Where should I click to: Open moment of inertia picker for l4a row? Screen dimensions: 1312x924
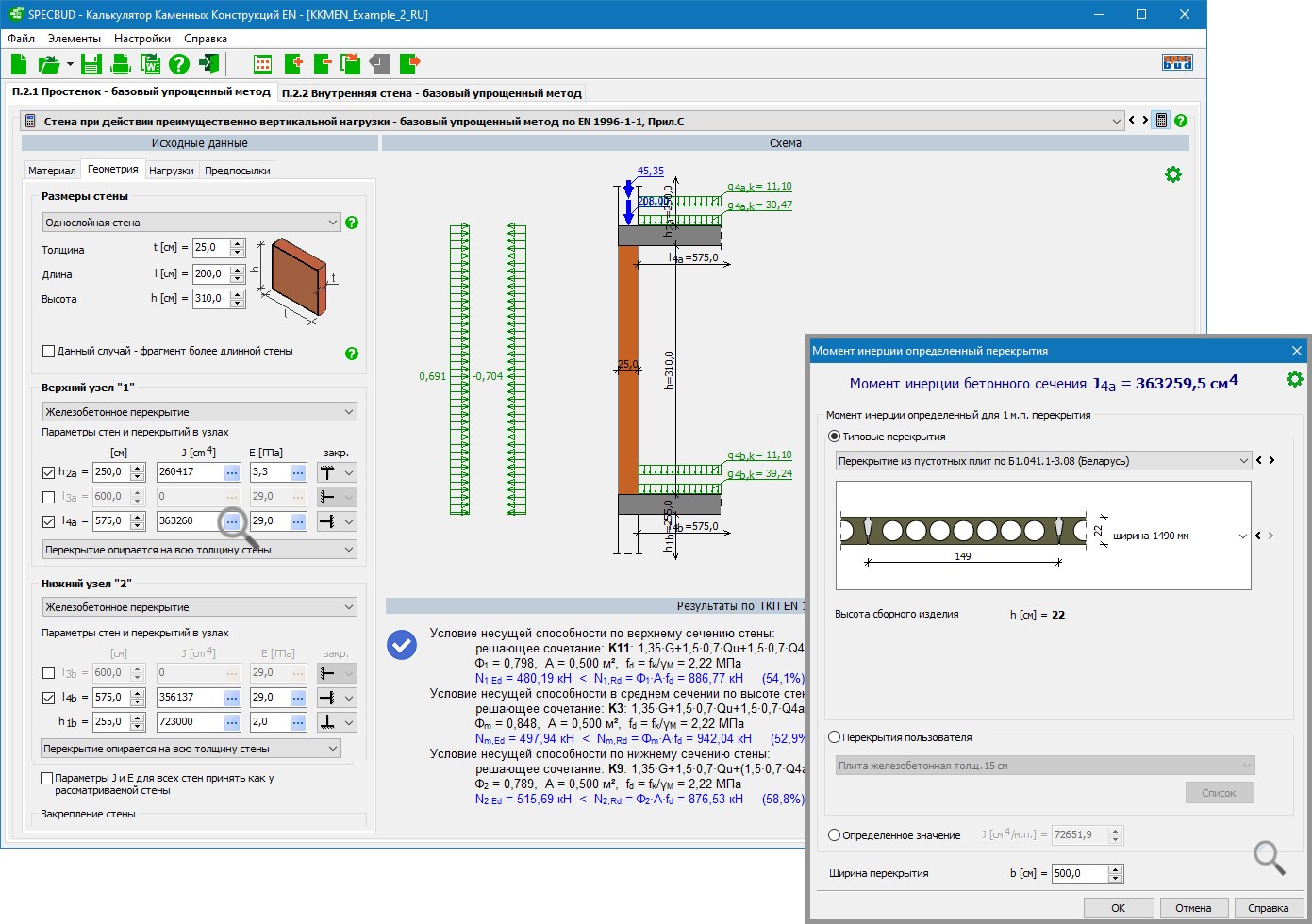[232, 521]
